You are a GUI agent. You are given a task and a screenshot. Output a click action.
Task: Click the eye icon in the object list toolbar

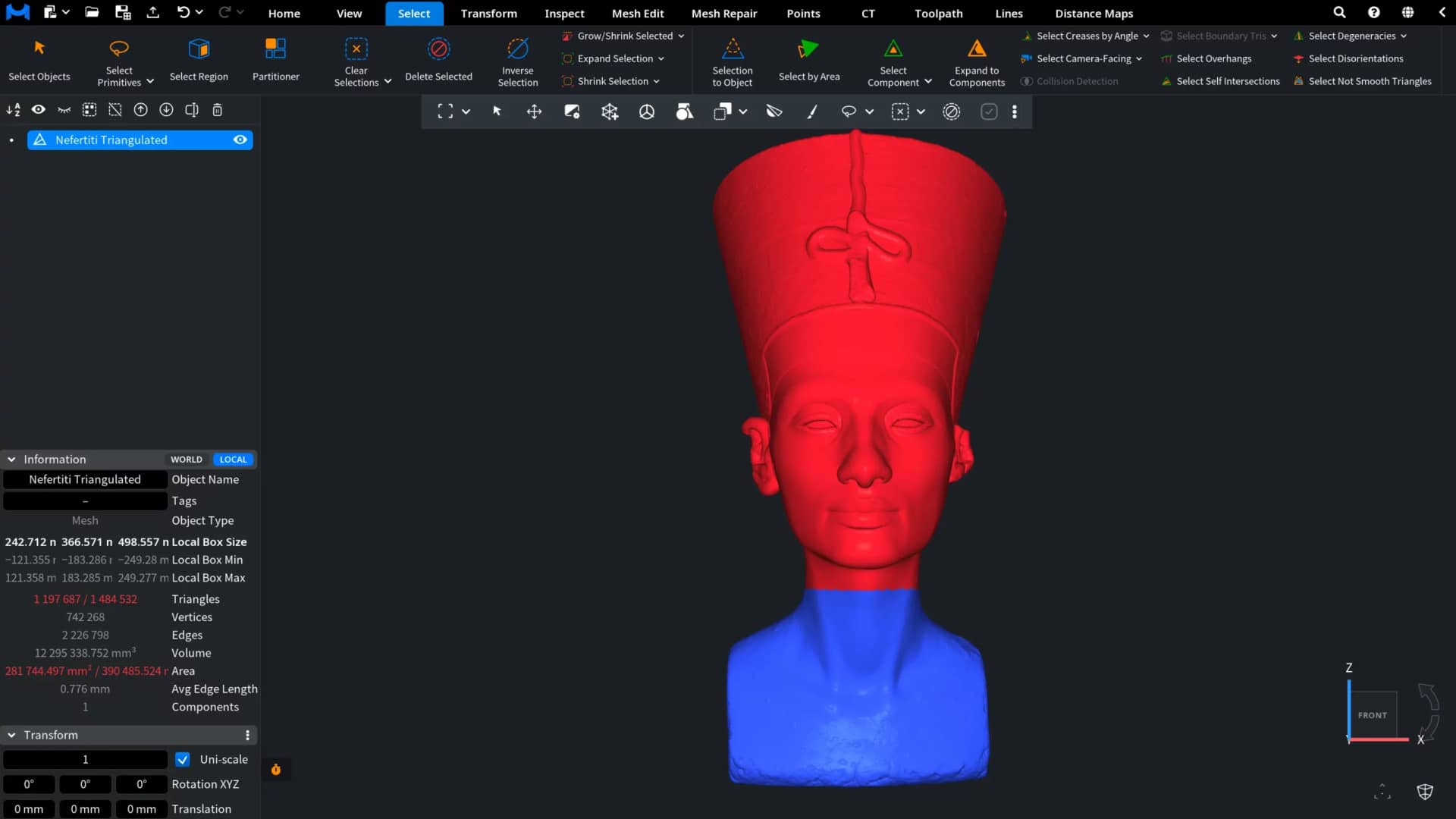38,110
